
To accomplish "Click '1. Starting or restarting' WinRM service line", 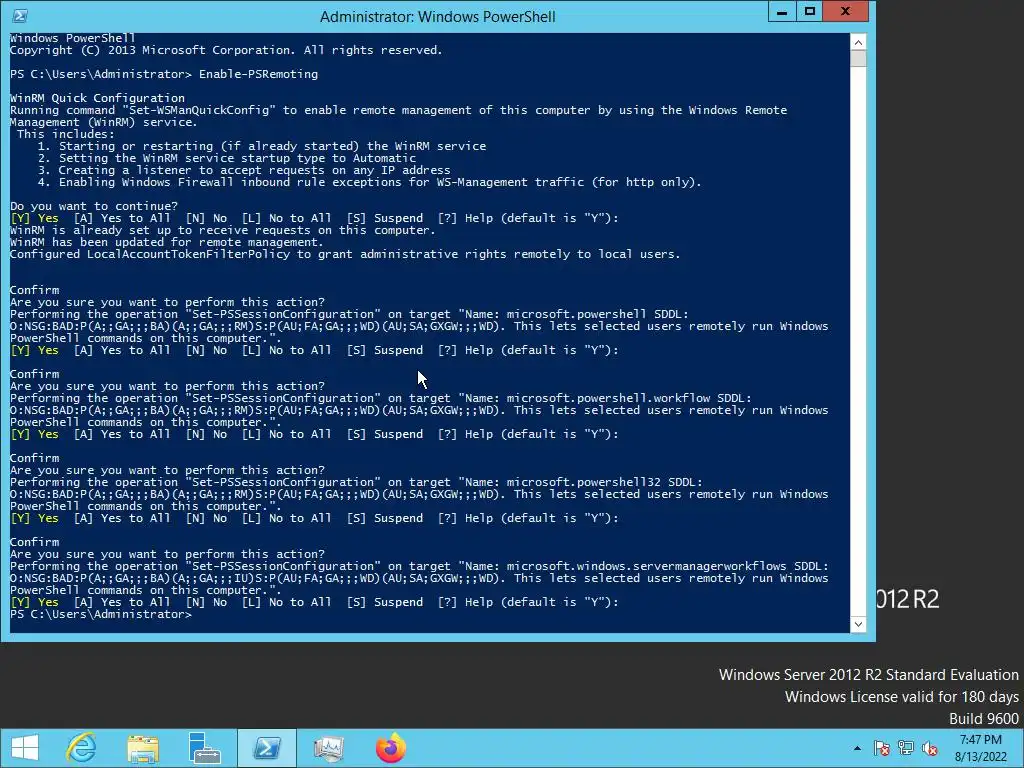I will 261,146.
